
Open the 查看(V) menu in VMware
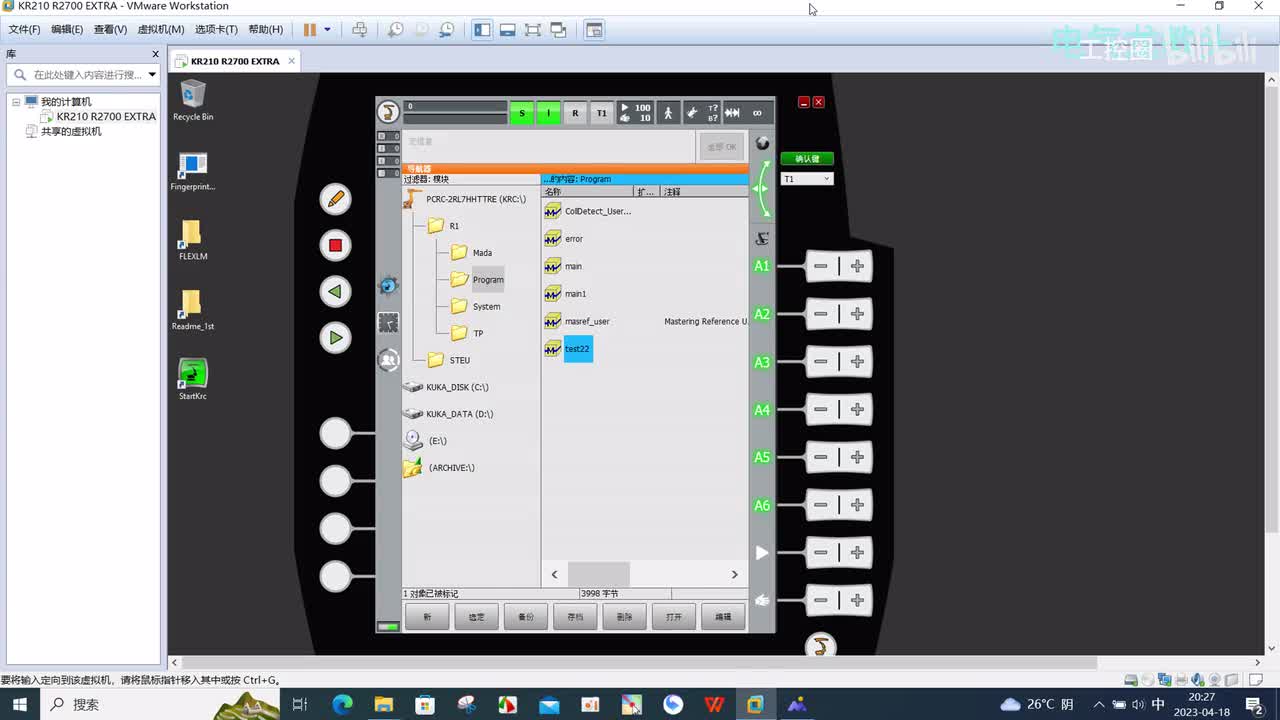[110, 30]
